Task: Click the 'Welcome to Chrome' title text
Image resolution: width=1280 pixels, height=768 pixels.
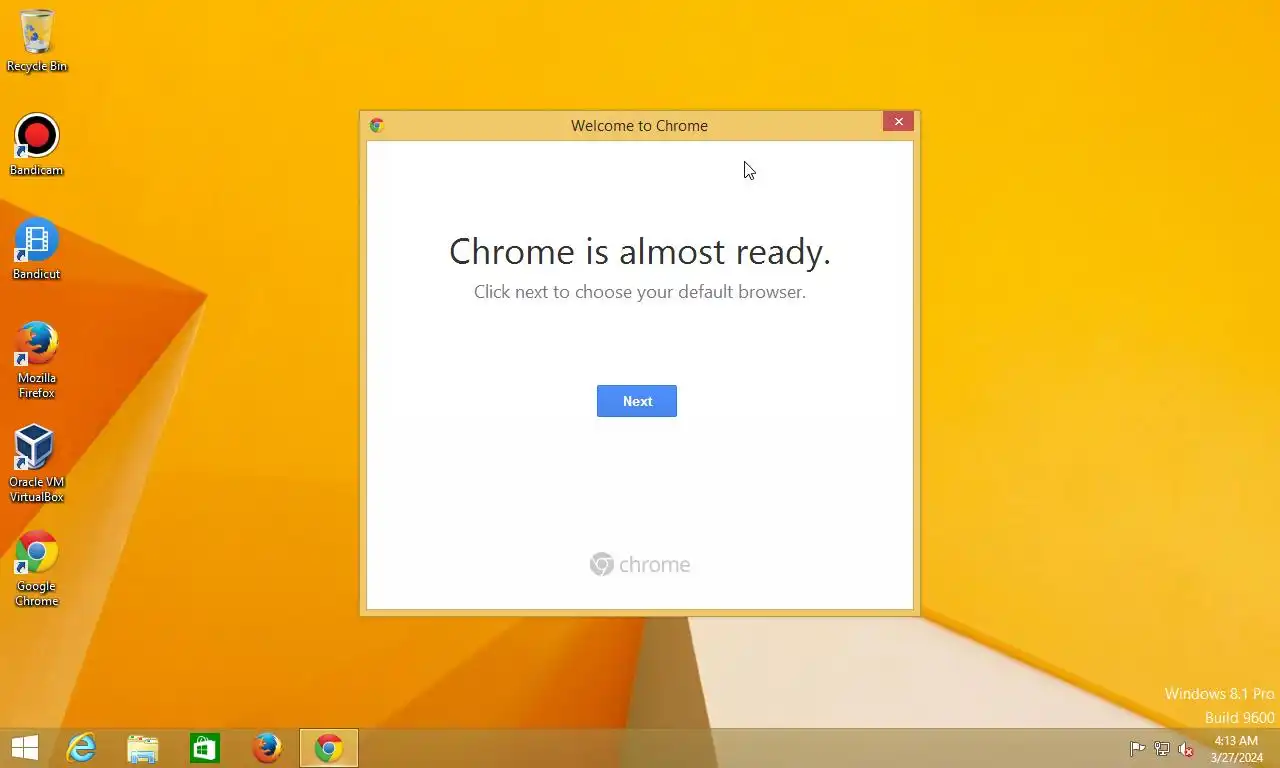Action: coord(639,125)
